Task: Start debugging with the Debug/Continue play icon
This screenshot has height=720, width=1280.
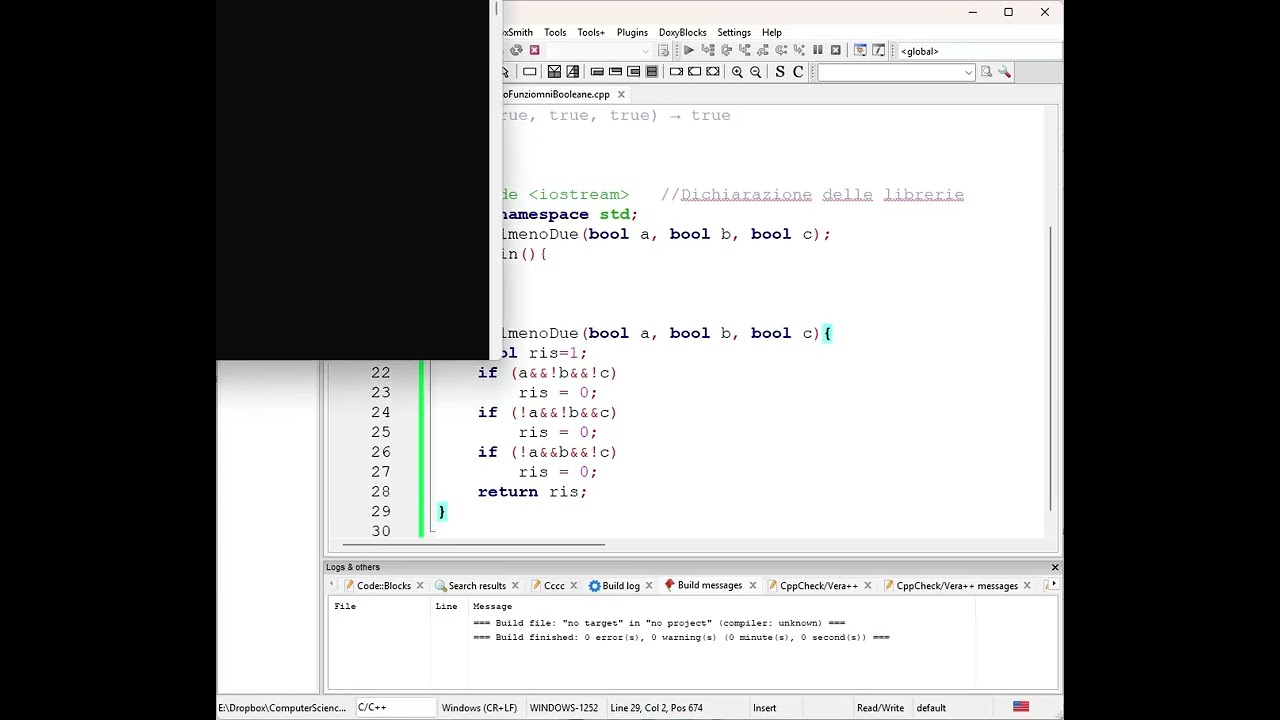Action: pos(689,50)
